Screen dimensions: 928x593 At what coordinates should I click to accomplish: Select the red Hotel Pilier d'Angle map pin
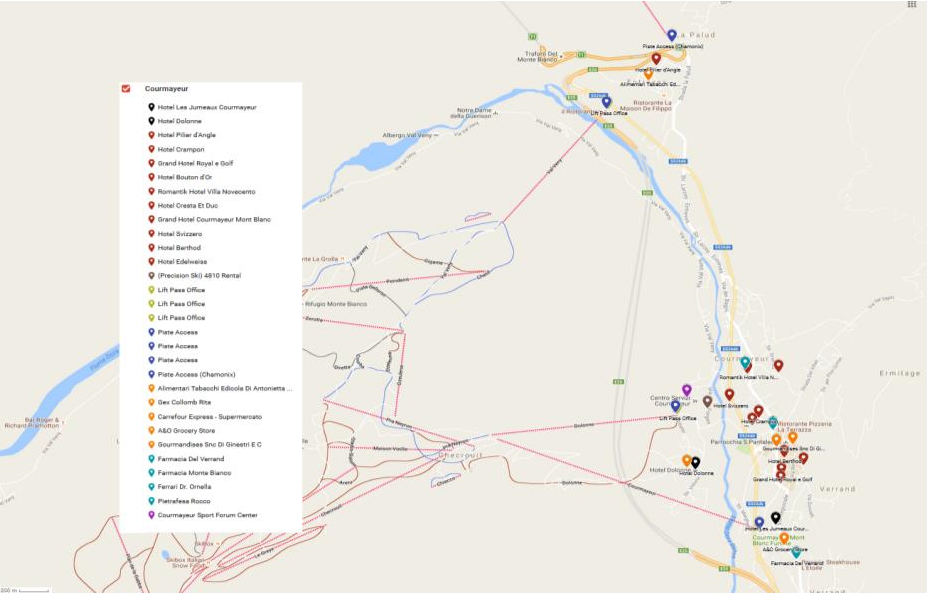pyautogui.click(x=656, y=59)
